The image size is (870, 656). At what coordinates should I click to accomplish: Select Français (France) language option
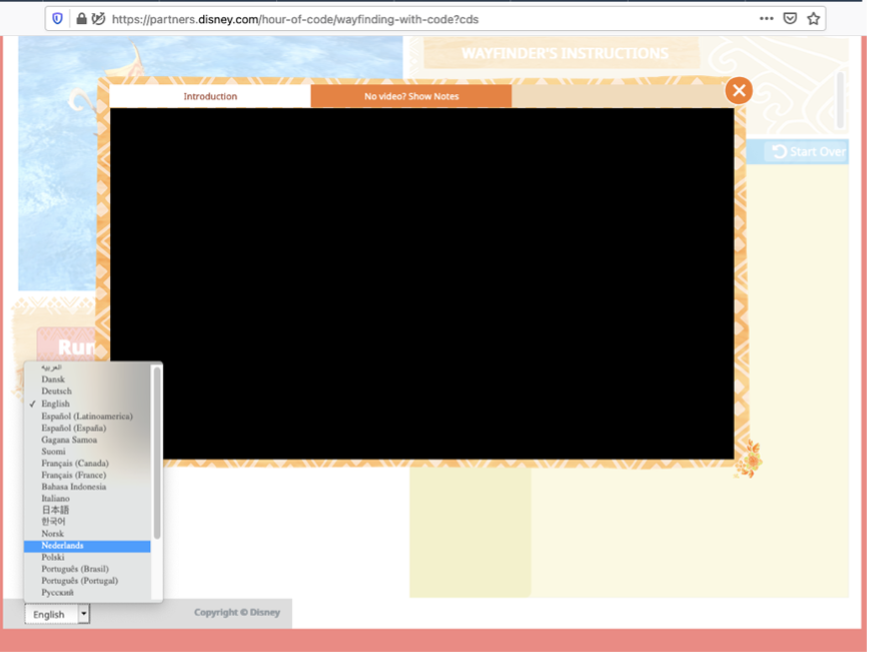pos(87,475)
